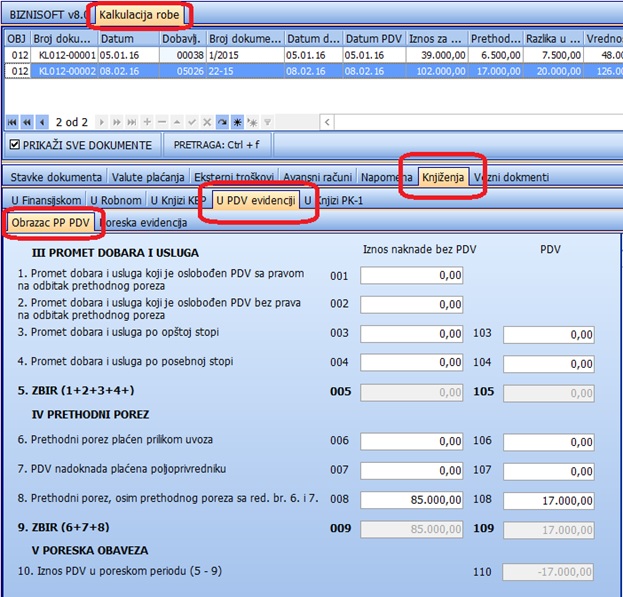Click the go-to-bookmark navigator icon

point(251,122)
